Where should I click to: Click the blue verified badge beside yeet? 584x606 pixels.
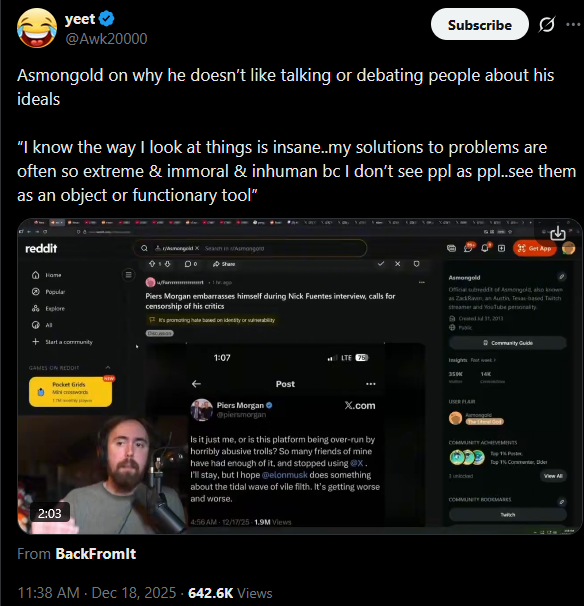(x=106, y=19)
